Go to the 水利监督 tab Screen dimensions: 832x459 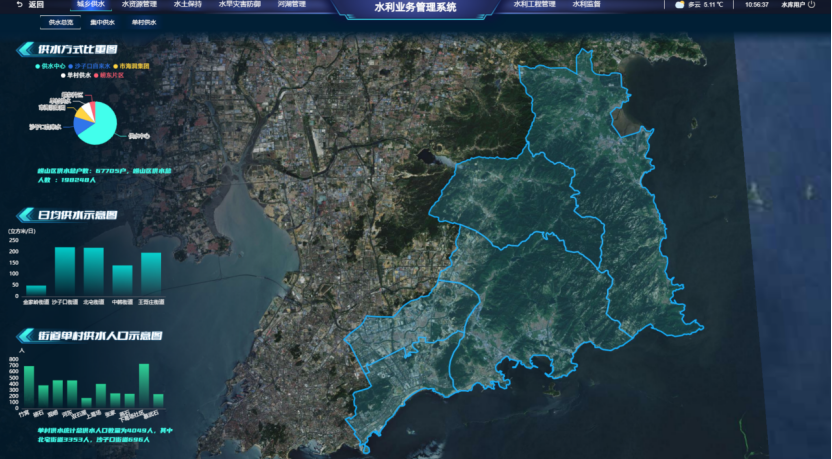click(586, 4)
